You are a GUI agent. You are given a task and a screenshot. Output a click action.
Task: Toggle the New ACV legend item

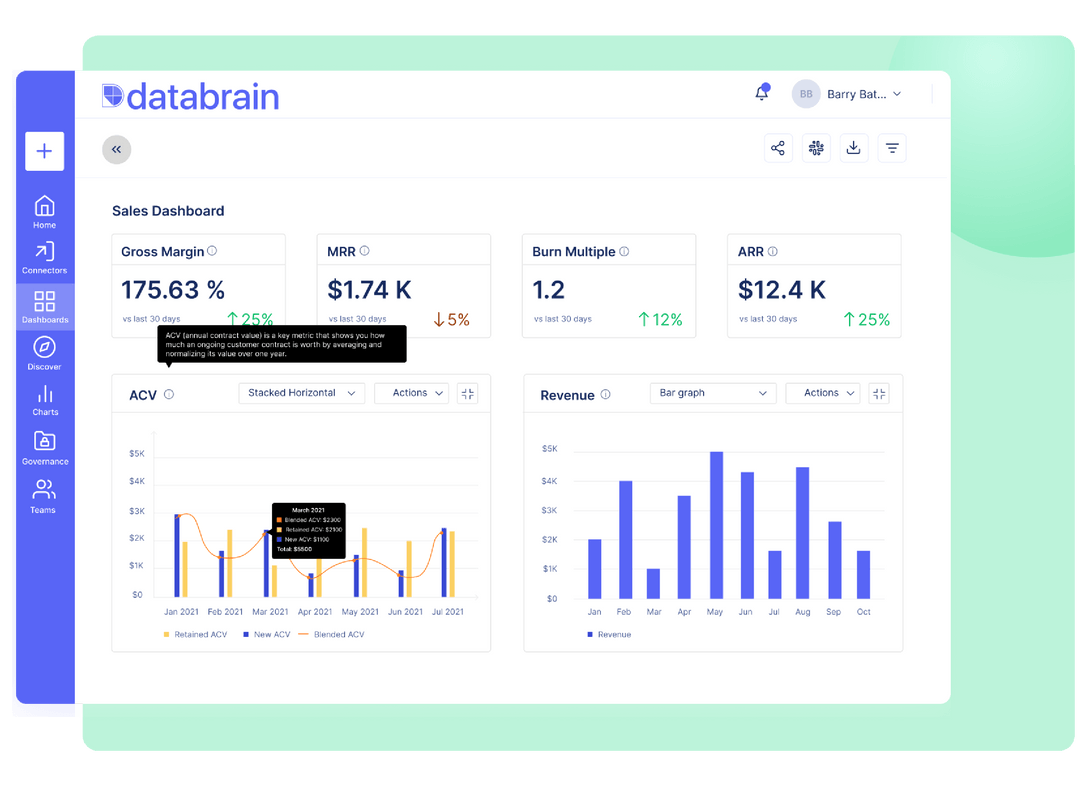coord(266,634)
